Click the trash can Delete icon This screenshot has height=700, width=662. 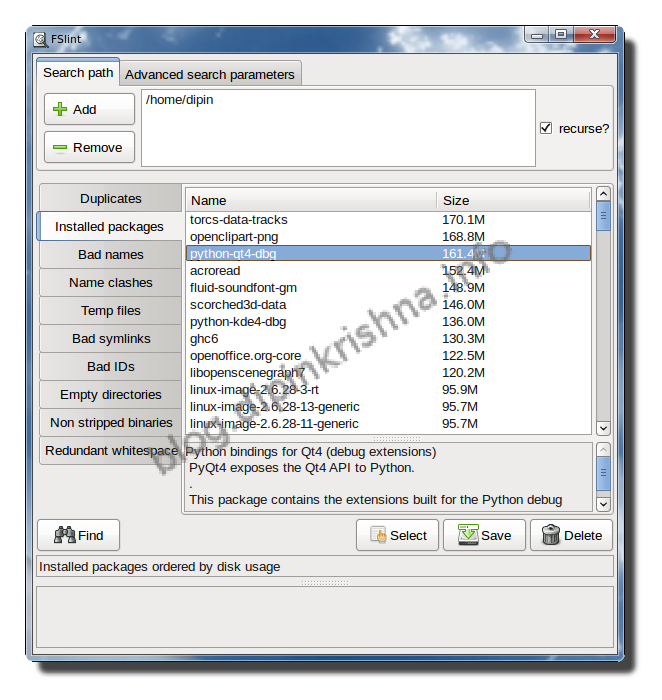[x=550, y=535]
